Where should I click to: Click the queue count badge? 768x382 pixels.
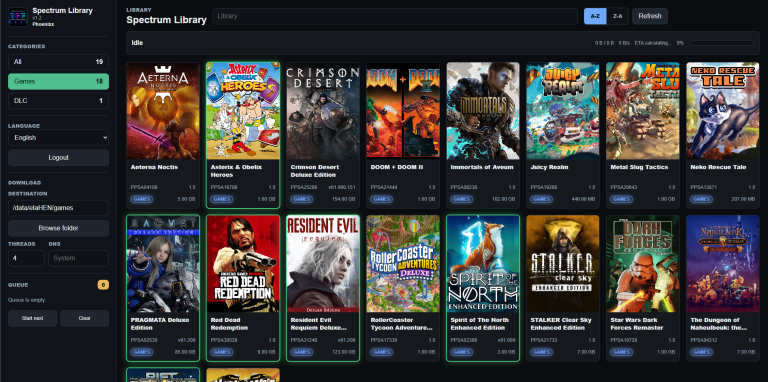click(x=103, y=285)
